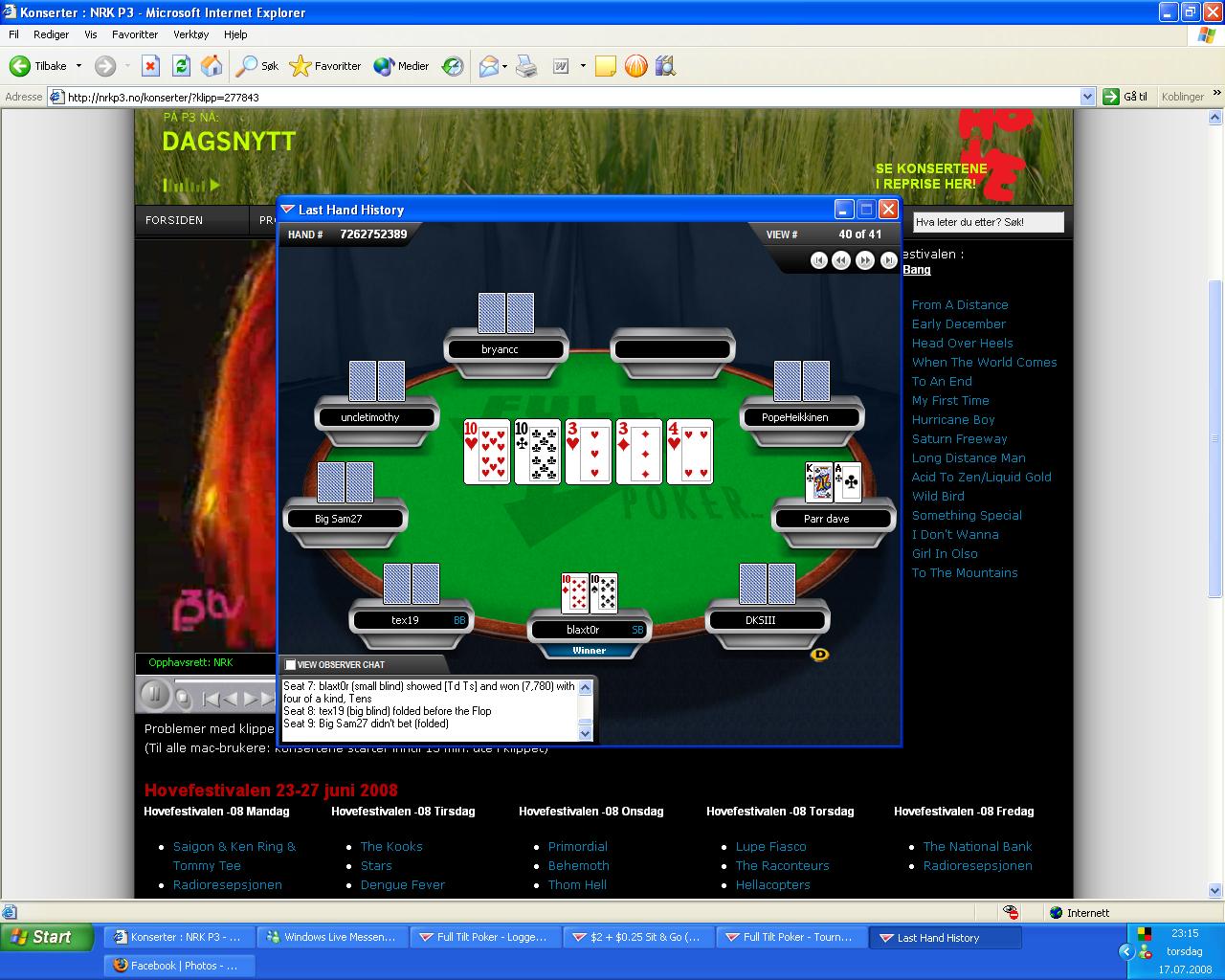Image resolution: width=1225 pixels, height=980 pixels.
Task: Click the orange globe toolbar icon
Action: [x=635, y=66]
